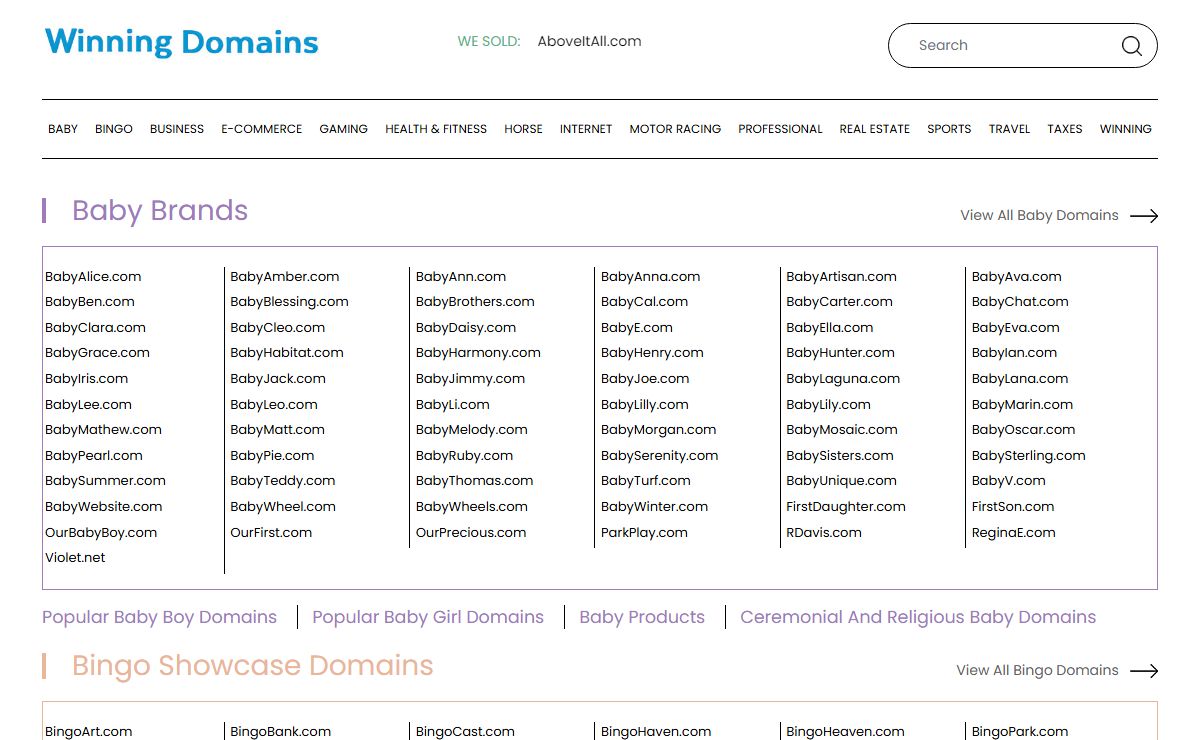This screenshot has height=740, width=1200.
Task: Open Ceremonial And Religious Baby Domains
Action: [x=918, y=617]
